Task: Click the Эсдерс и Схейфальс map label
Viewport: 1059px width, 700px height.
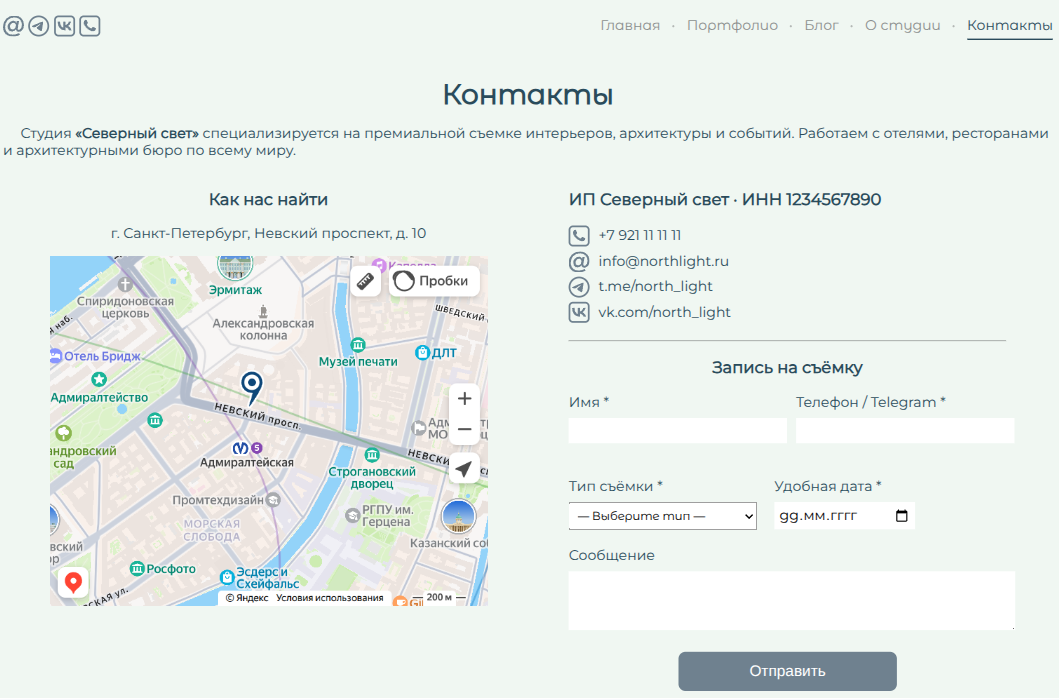Action: click(x=267, y=578)
